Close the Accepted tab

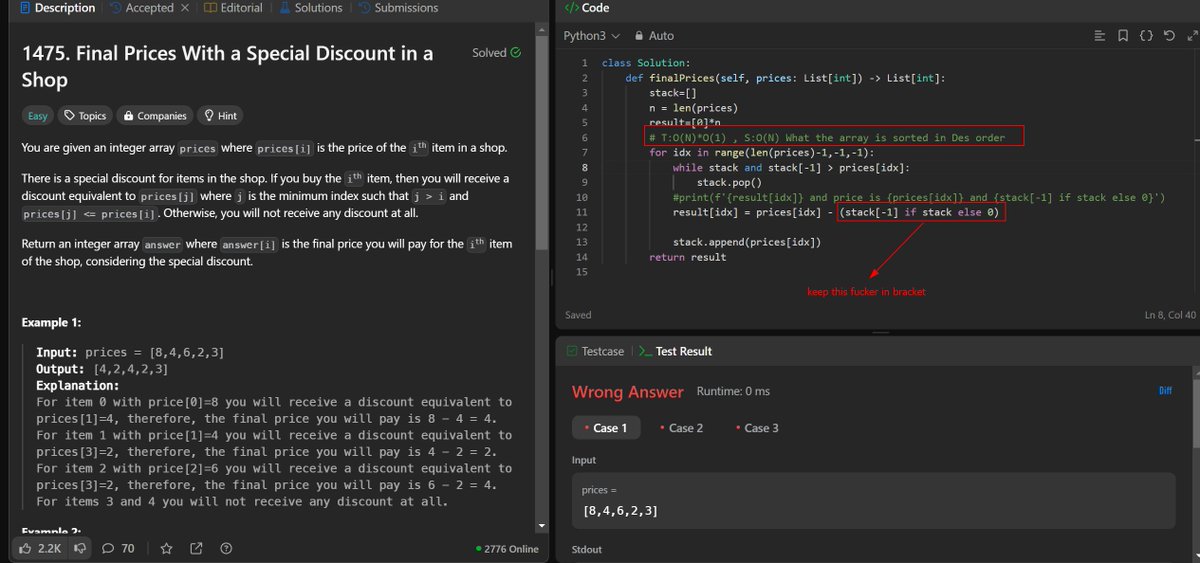[185, 8]
